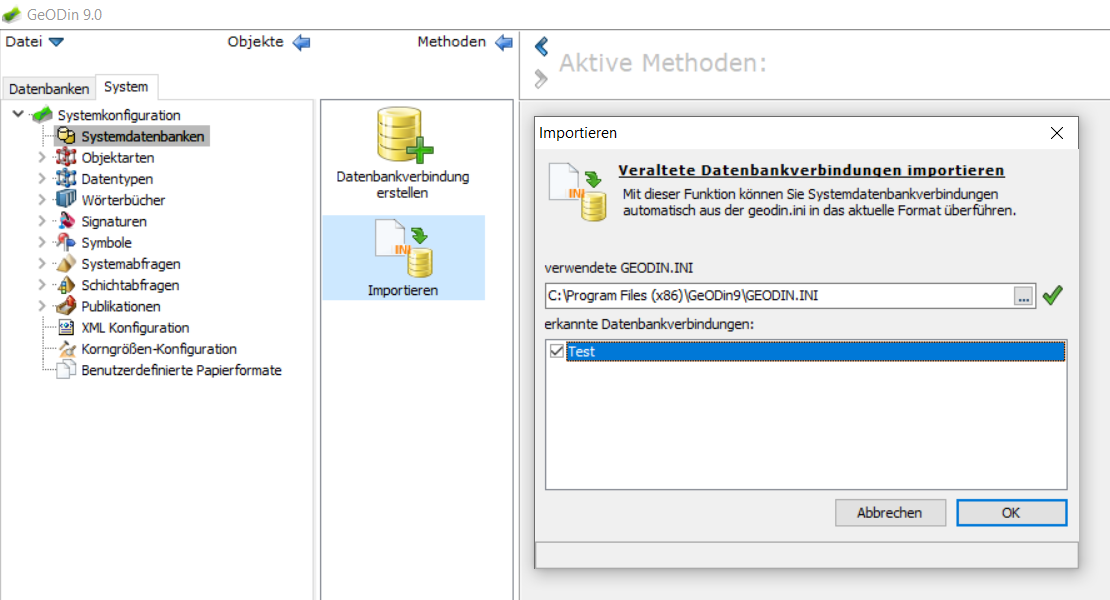Select Schichtabfragen label in the tree
Image resolution: width=1110 pixels, height=600 pixels.
130,284
